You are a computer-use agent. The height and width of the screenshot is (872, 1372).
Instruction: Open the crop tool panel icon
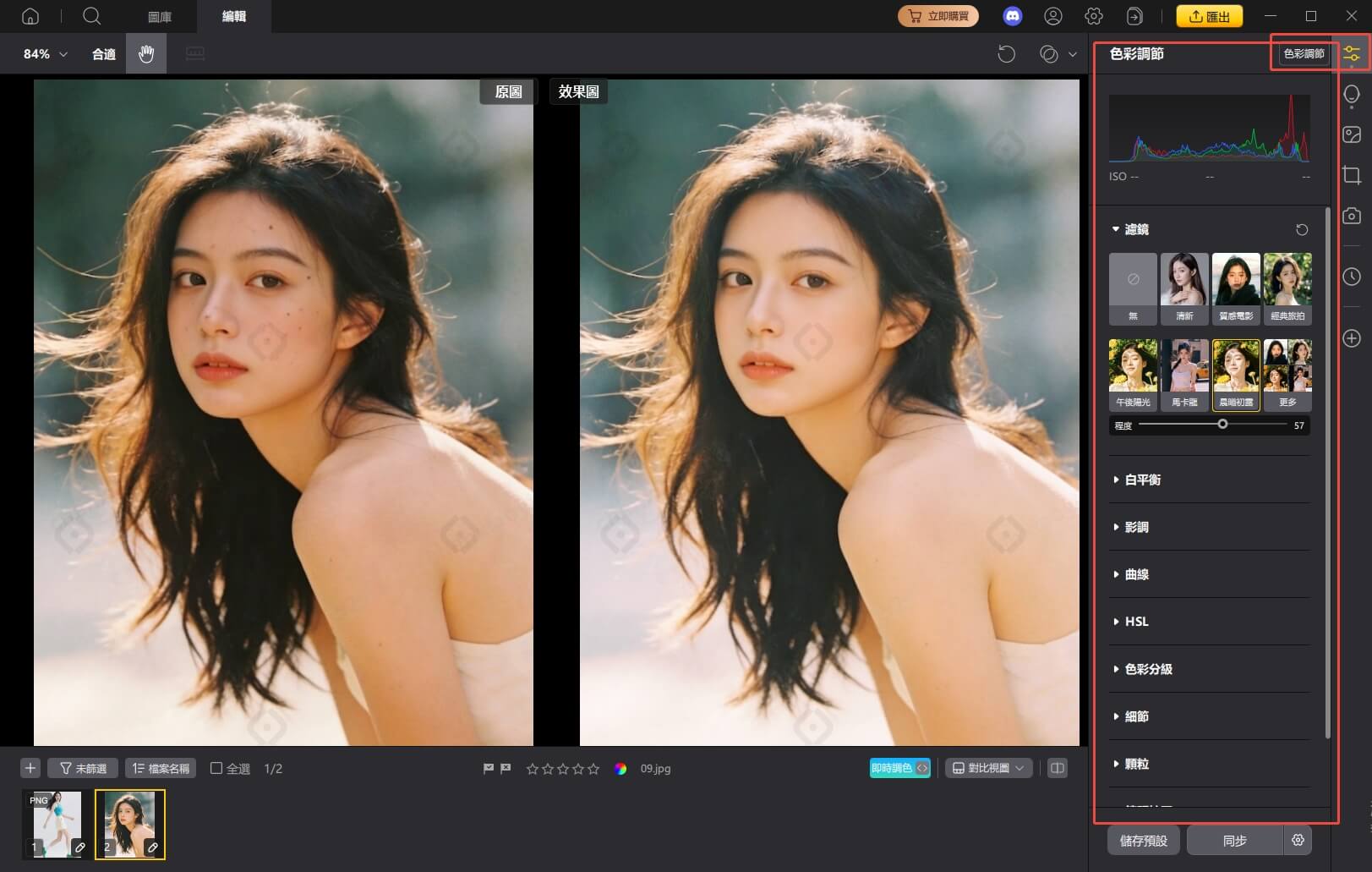[1352, 176]
